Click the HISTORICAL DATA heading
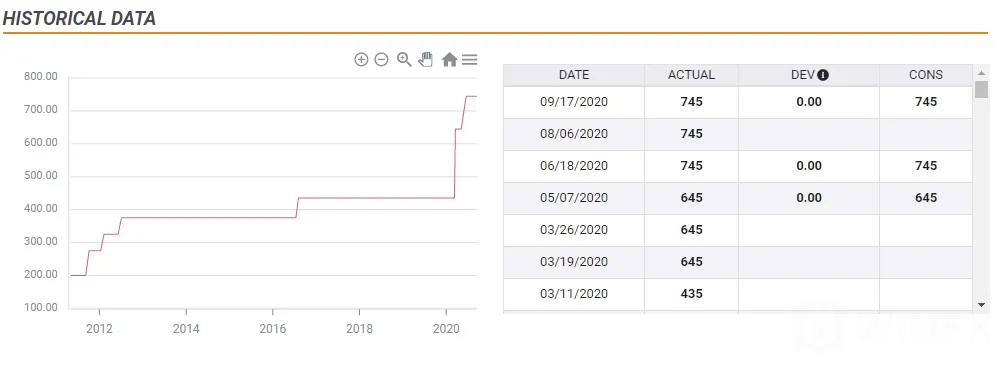1004x371 pixels. tap(79, 18)
